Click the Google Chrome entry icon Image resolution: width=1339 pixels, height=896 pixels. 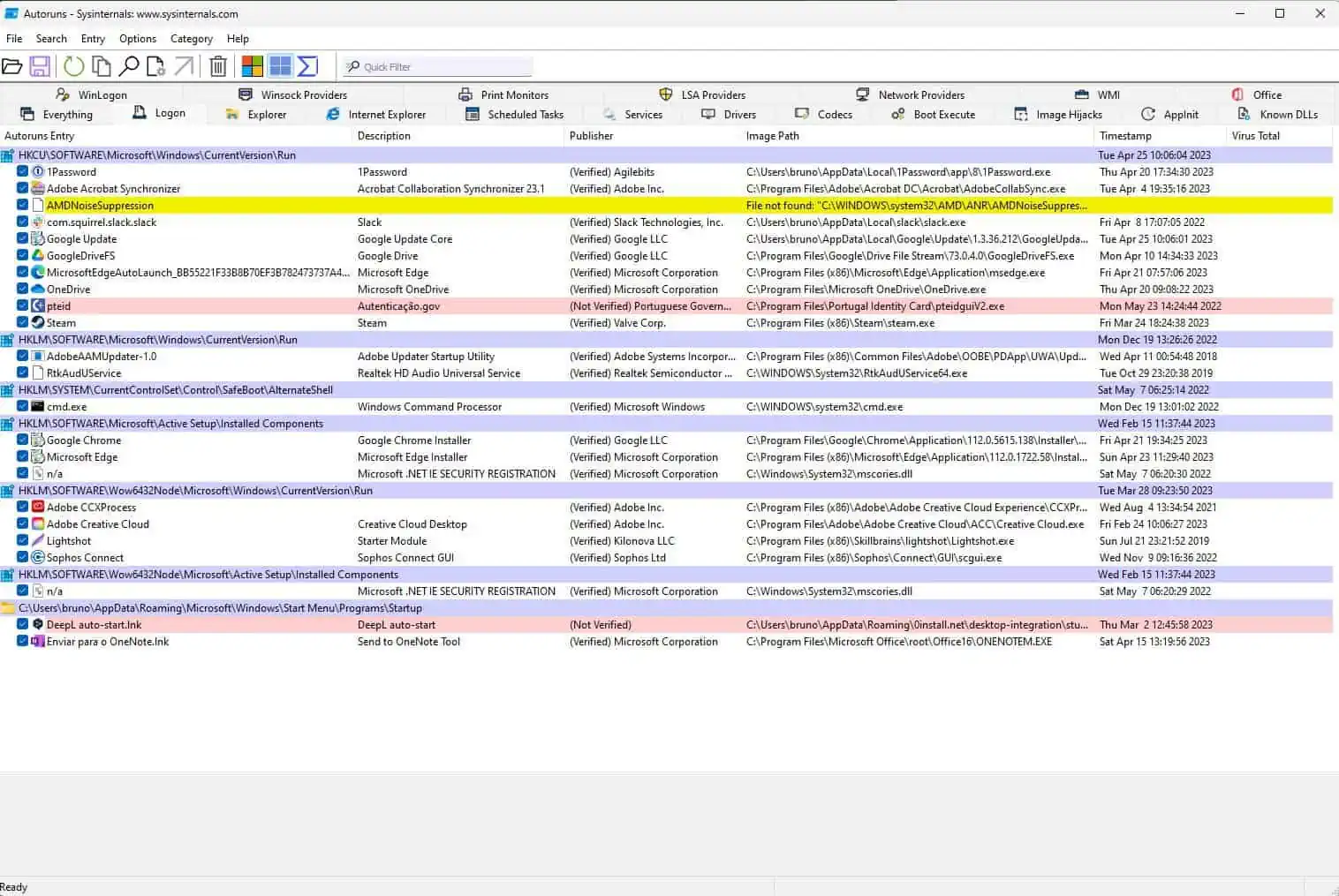tap(38, 440)
